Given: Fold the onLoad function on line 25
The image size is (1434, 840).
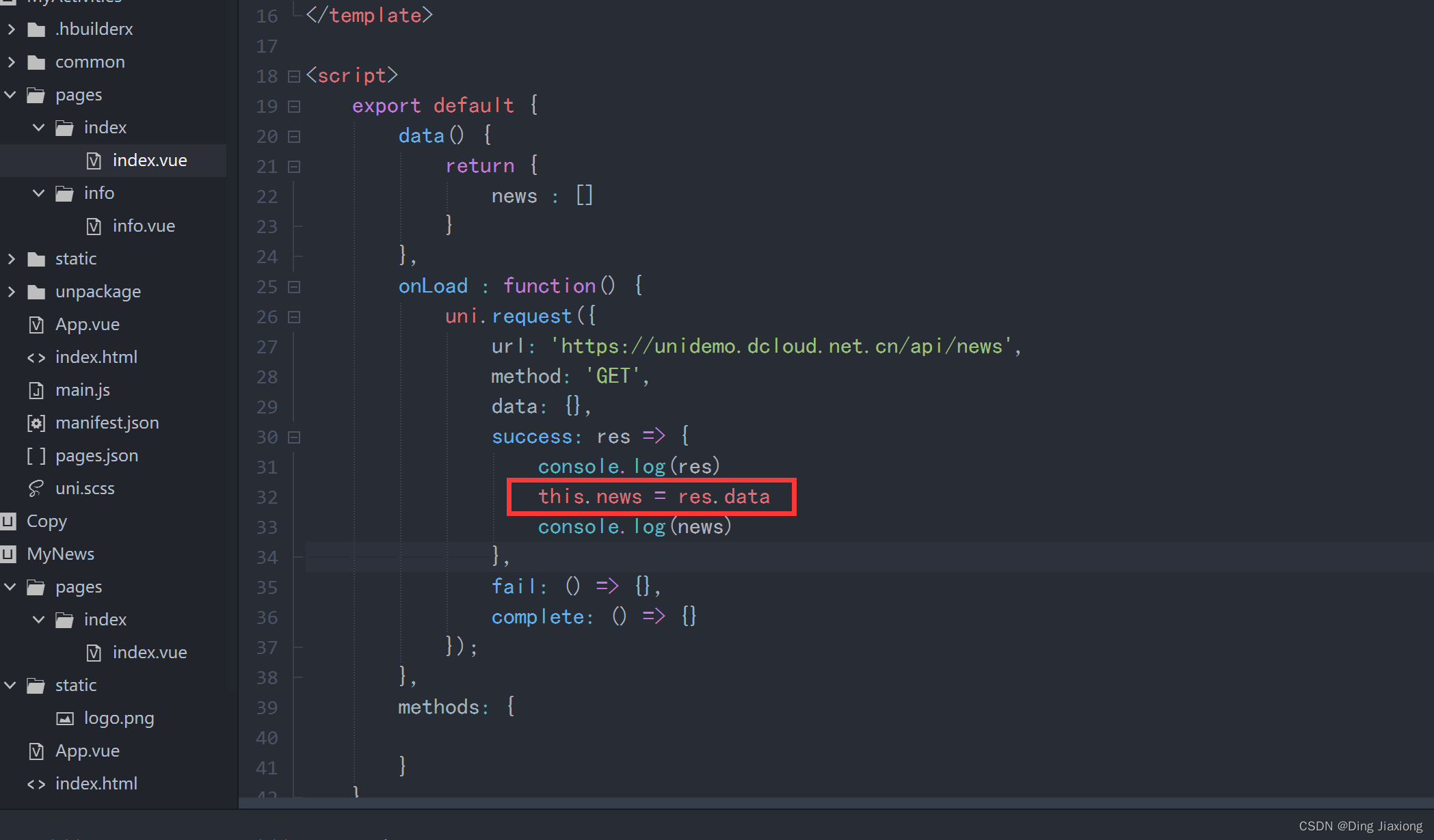Looking at the screenshot, I should tap(294, 286).
